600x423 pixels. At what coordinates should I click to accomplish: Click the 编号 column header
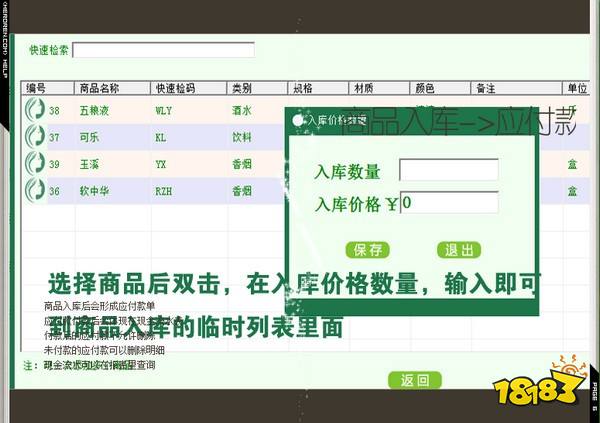(x=36, y=88)
